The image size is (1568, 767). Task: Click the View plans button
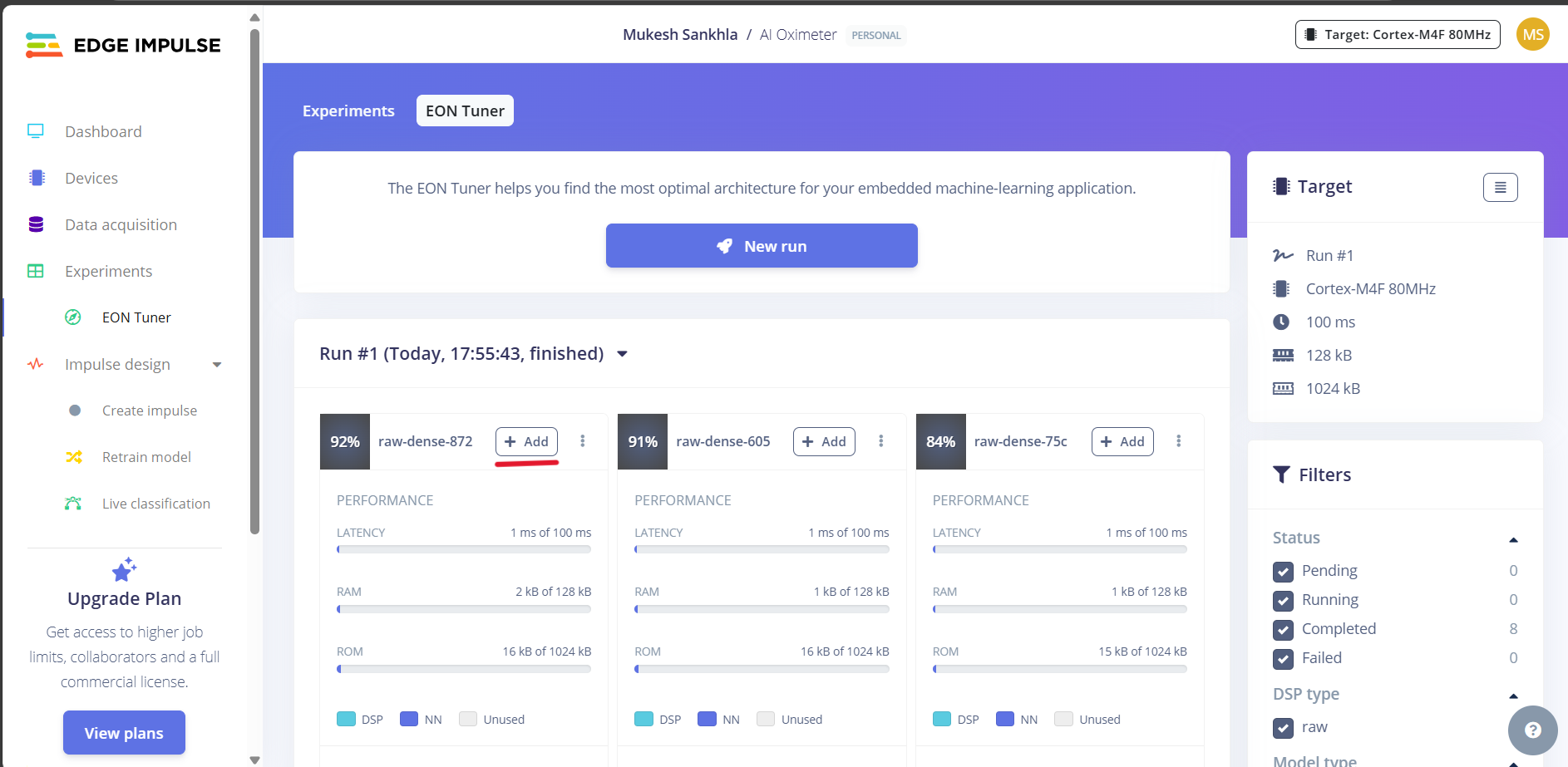124,733
